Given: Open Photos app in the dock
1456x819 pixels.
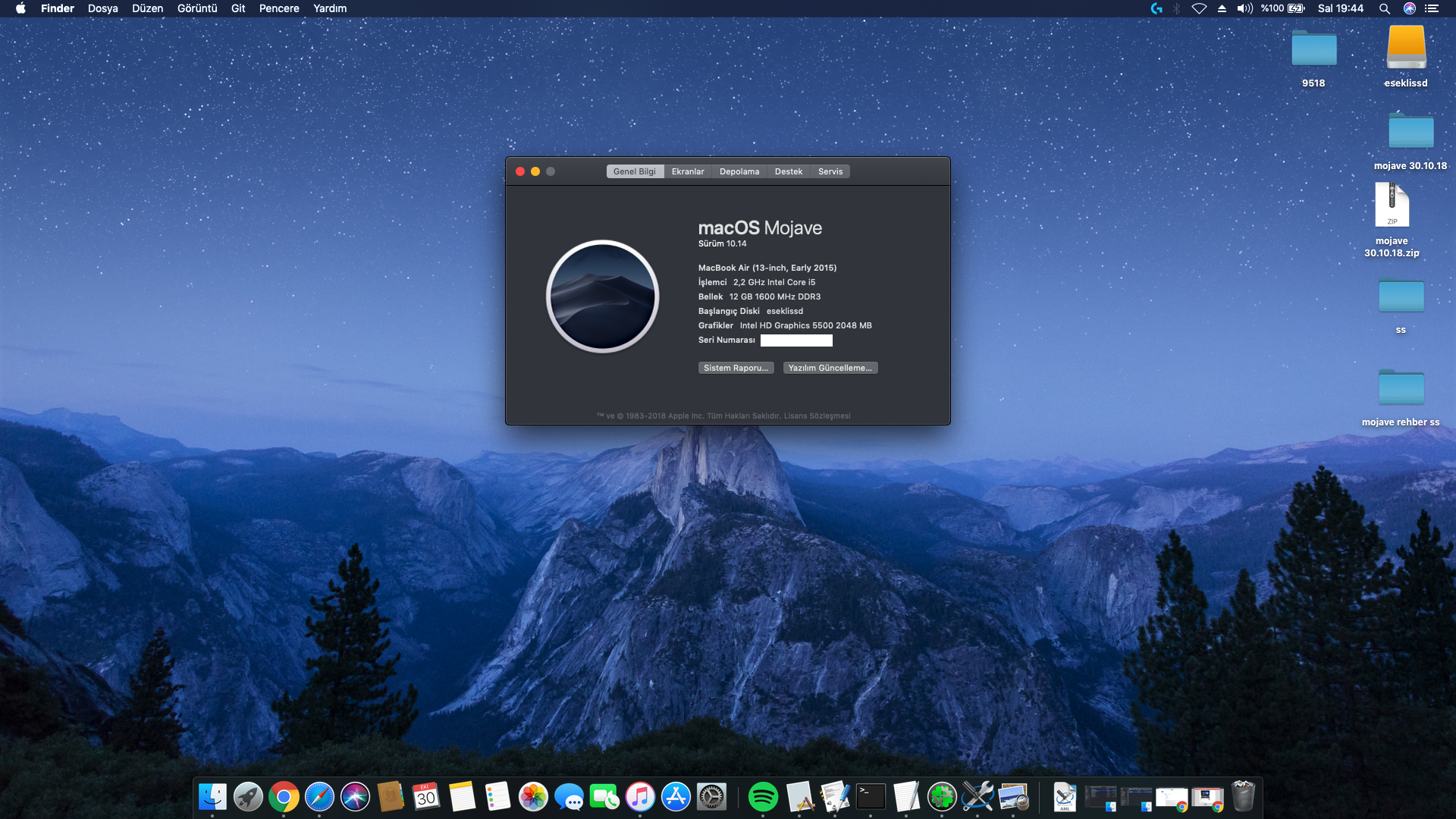Looking at the screenshot, I should click(x=533, y=797).
